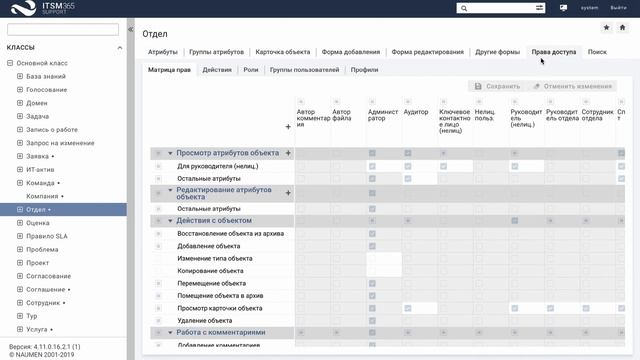Toggle Аудитор checkbox for Просмотр карточки объекта

click(x=408, y=308)
